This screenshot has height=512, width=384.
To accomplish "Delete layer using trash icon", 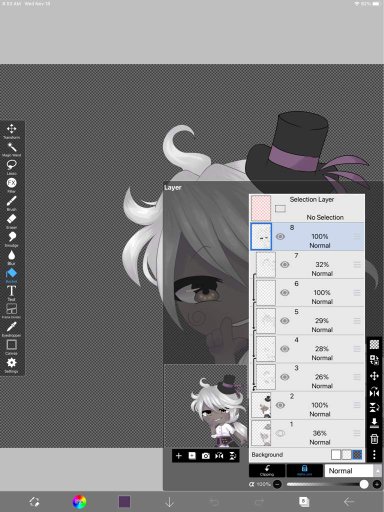I will (374, 439).
